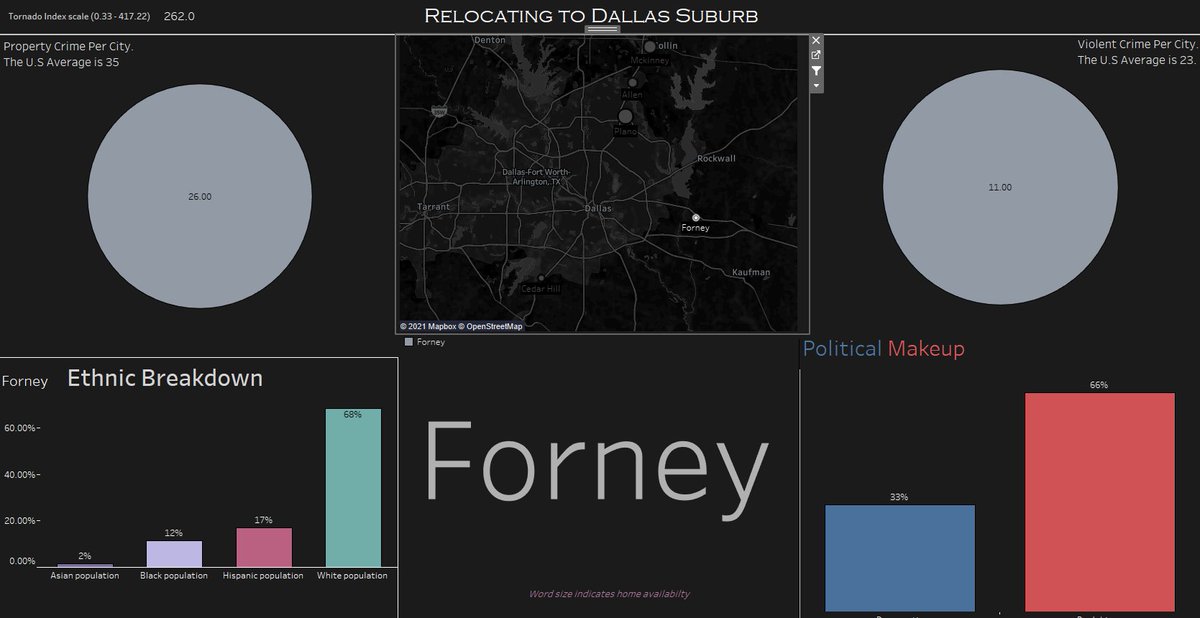Image resolution: width=1200 pixels, height=618 pixels.
Task: Open the dropdown caret on the map tooltip toolbar
Action: (816, 85)
